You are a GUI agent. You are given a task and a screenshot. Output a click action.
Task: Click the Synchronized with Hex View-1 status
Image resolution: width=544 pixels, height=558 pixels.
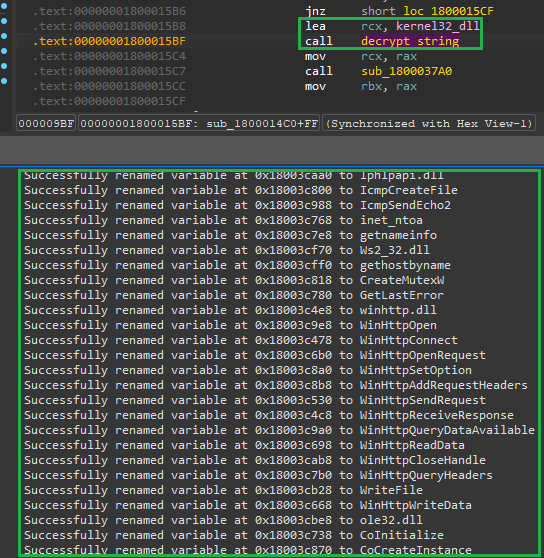tap(429, 123)
